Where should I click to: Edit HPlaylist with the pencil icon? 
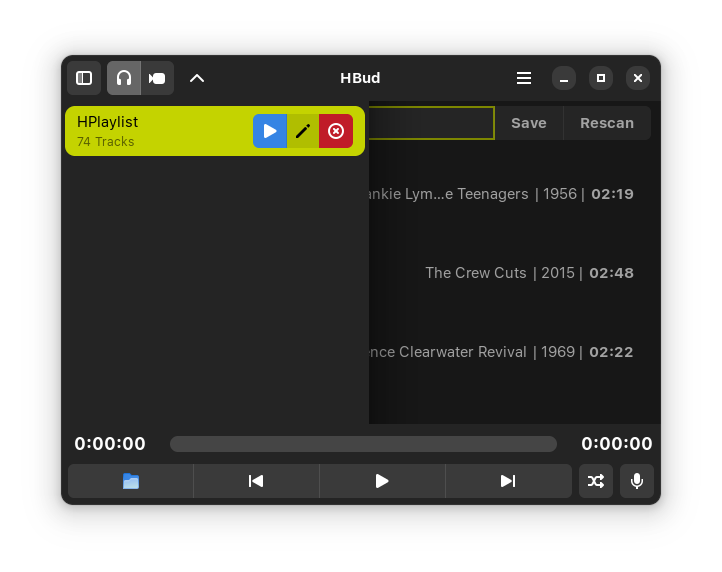click(x=303, y=131)
